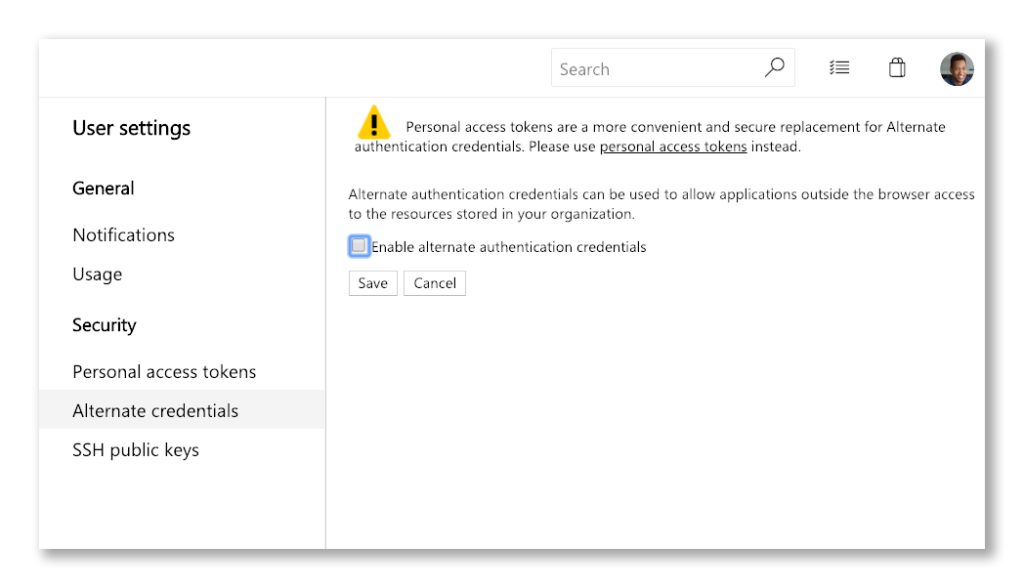The image size is (1024, 588).
Task: Open the work items list icon
Action: click(x=839, y=67)
